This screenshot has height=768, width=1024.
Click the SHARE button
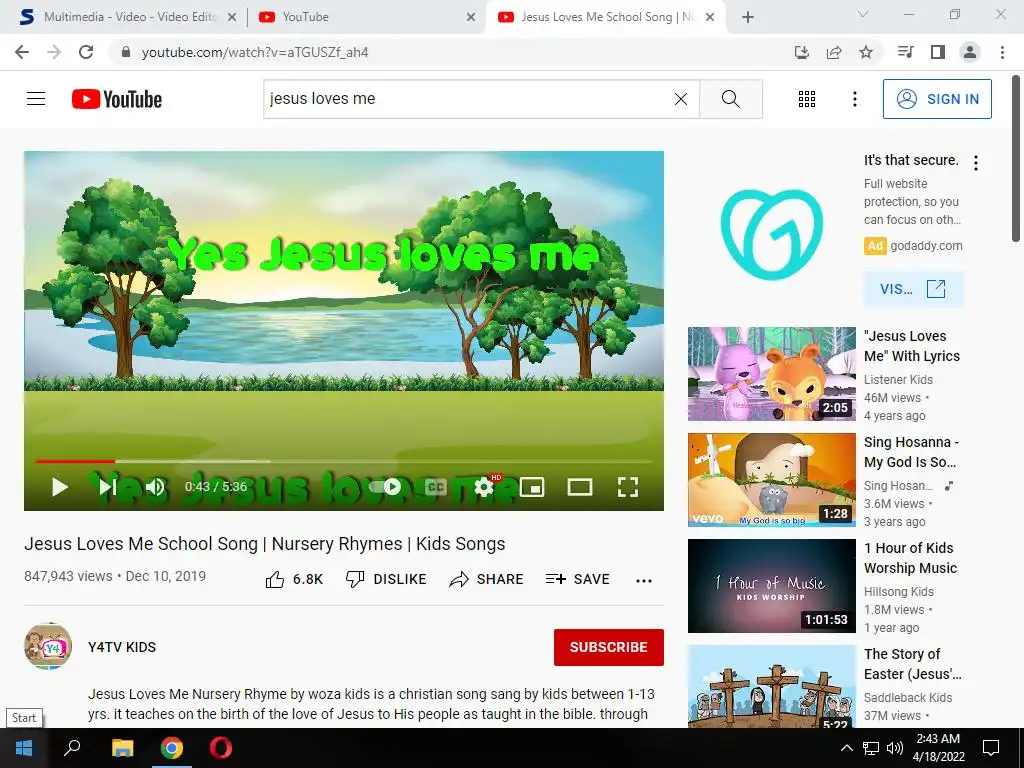click(x=487, y=579)
